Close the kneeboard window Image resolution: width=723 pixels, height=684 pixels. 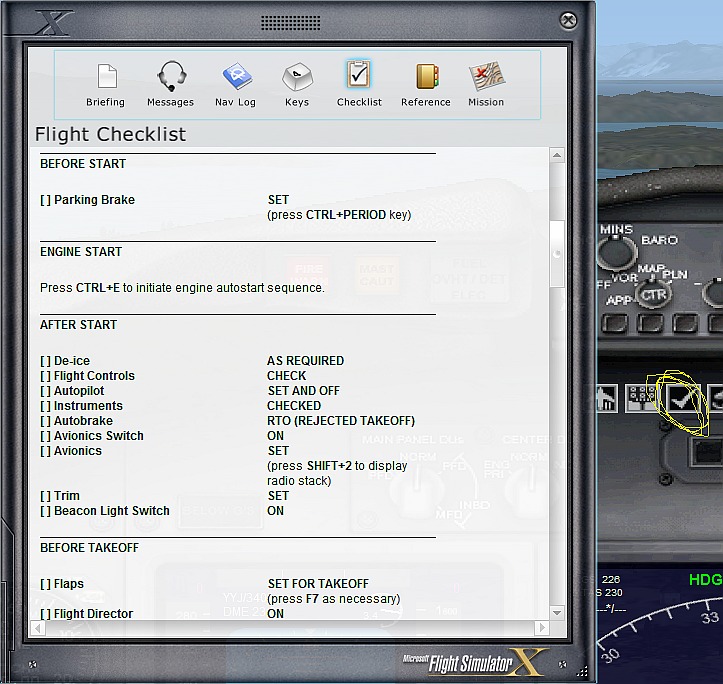point(568,19)
